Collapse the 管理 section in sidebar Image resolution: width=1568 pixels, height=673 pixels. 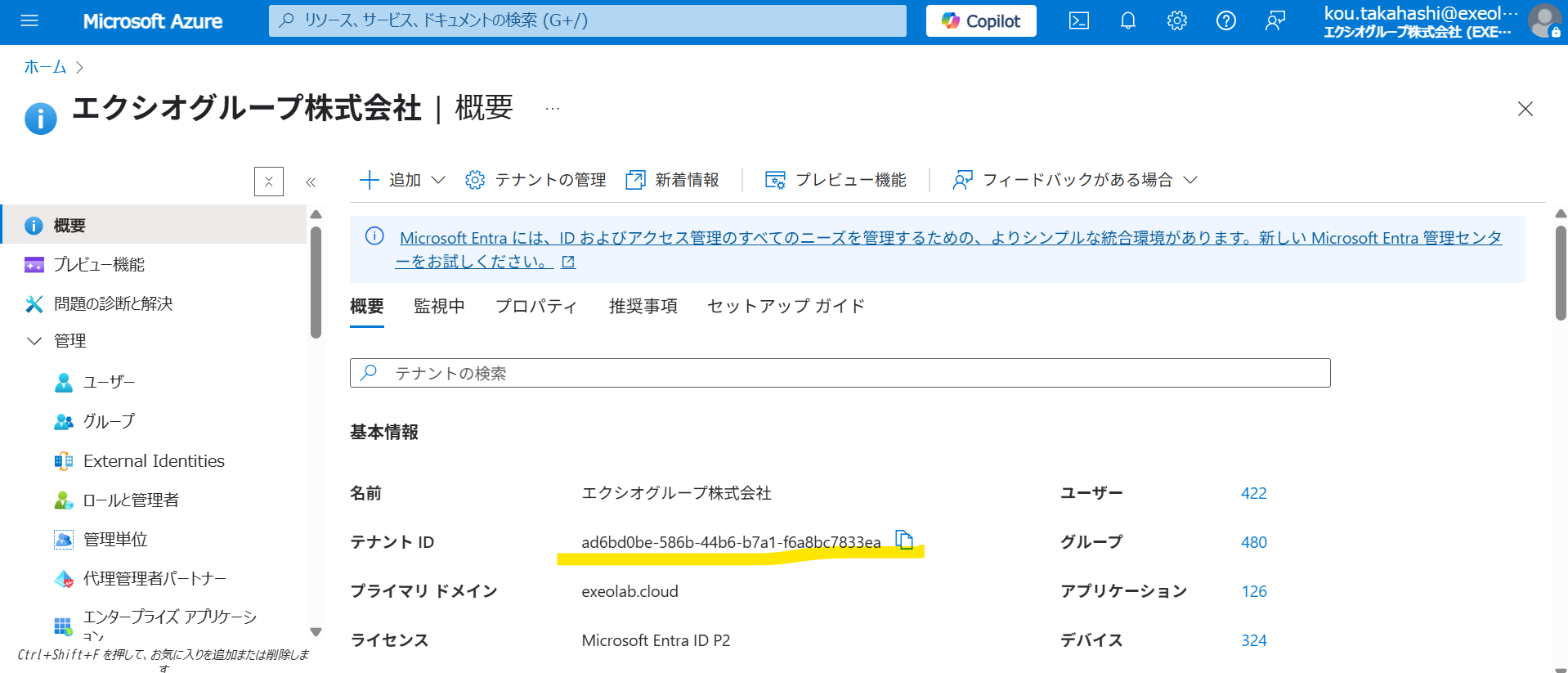click(34, 341)
